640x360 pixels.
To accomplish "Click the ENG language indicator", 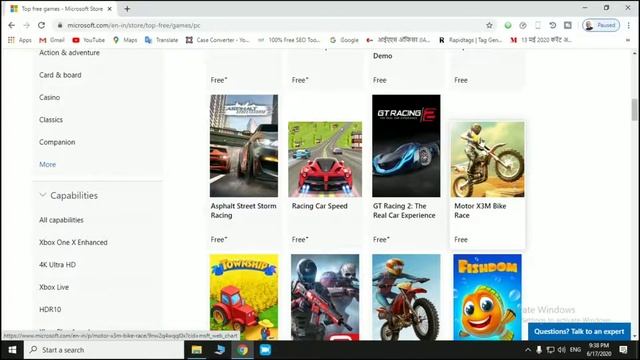I will (x=575, y=350).
